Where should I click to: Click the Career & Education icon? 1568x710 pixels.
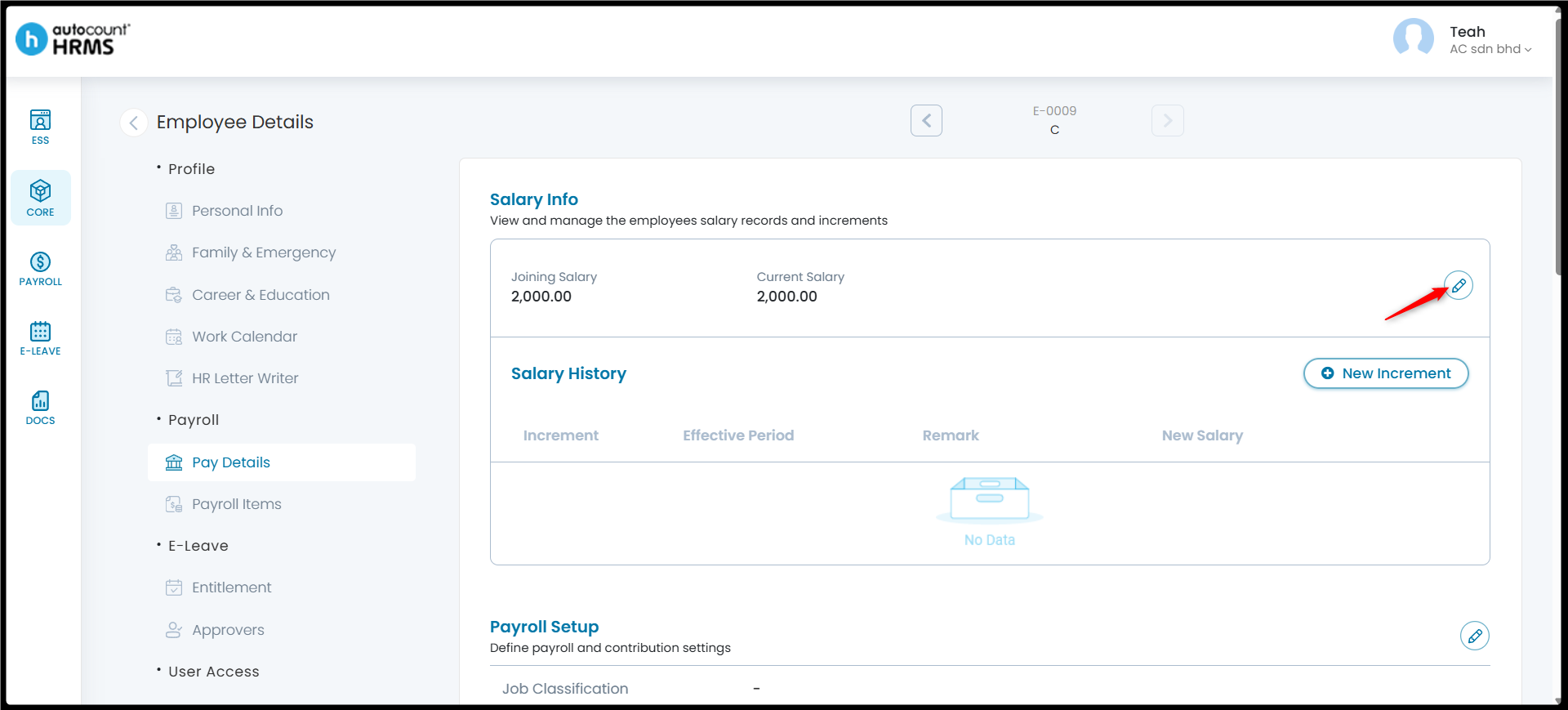tap(174, 295)
